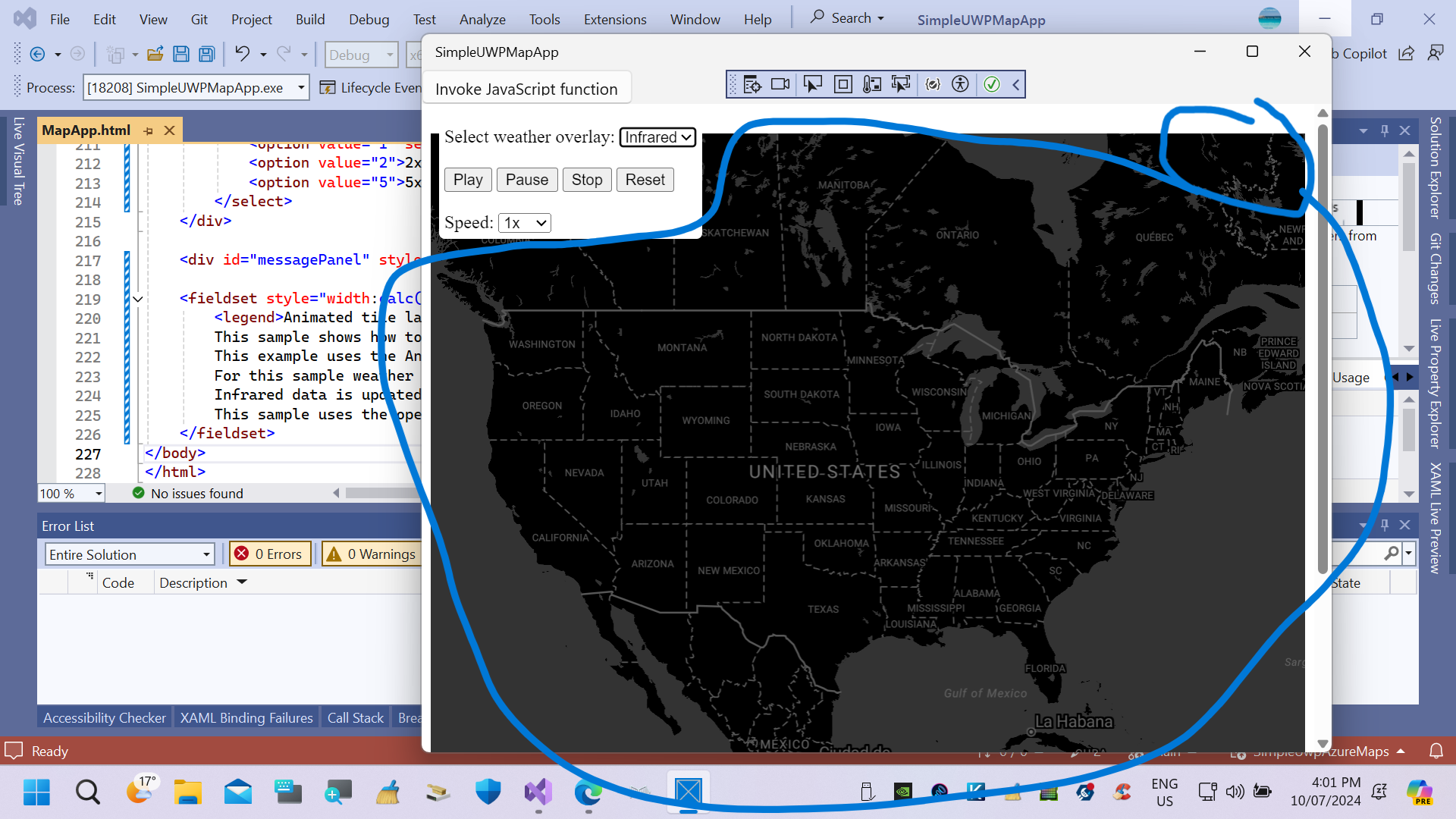Switch to Accessibility Checker tab

point(105,717)
